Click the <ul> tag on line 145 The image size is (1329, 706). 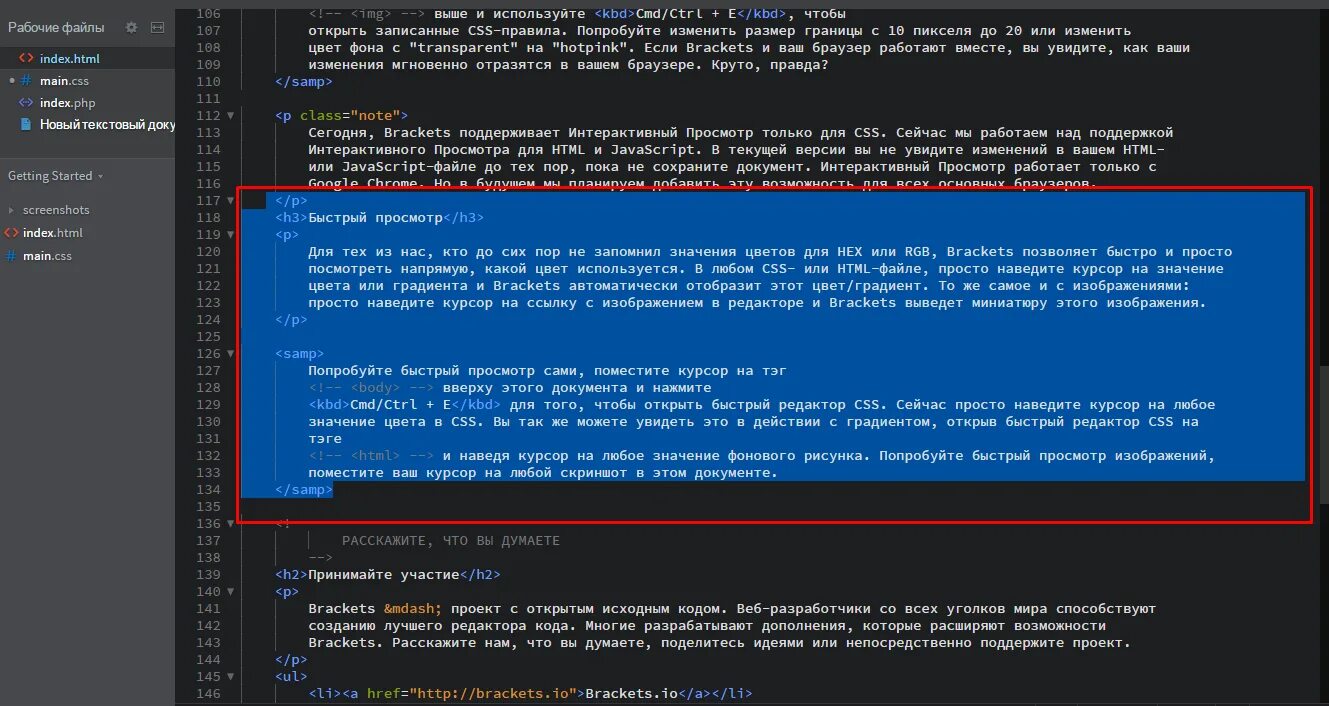tap(291, 677)
